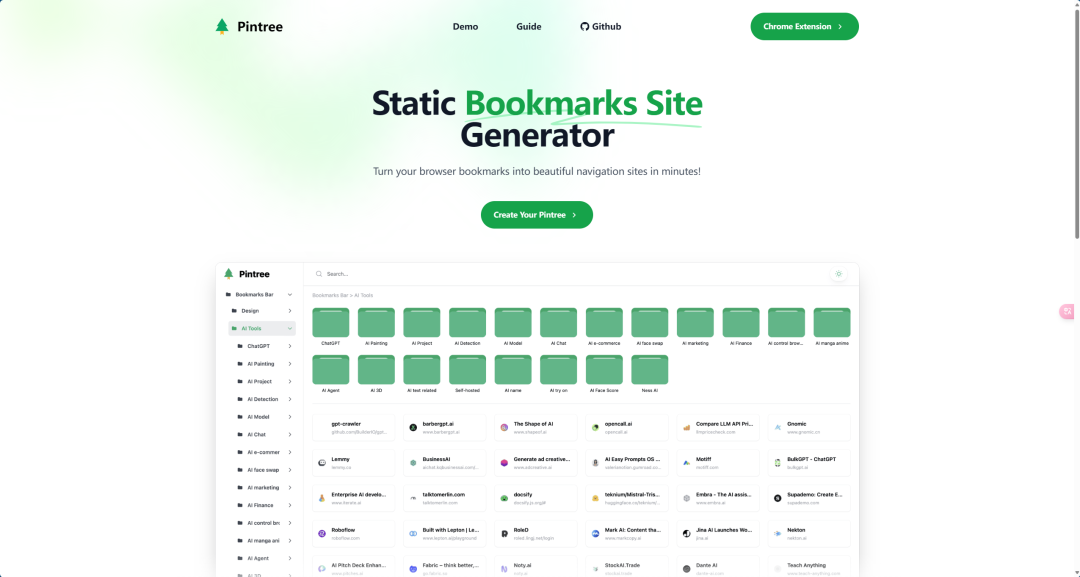Open the AI Model folder icon in grid

(x=513, y=322)
